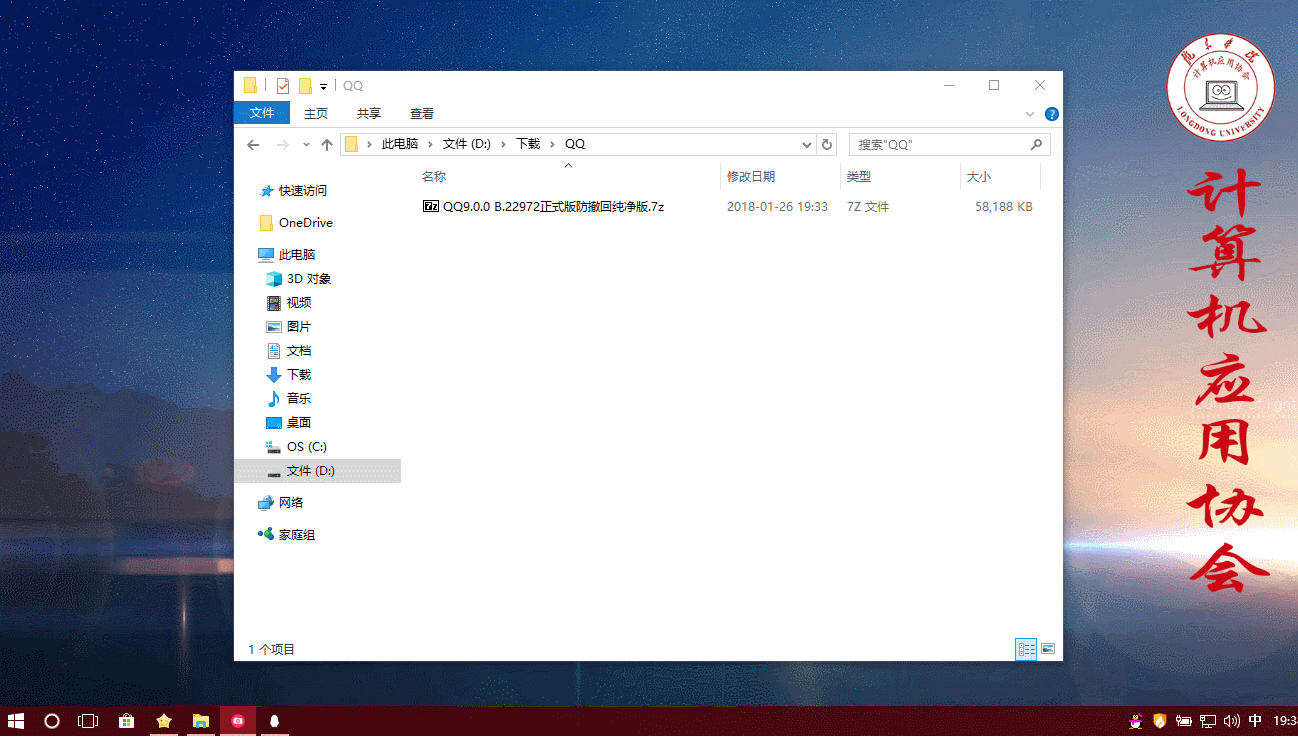The width and height of the screenshot is (1298, 740).
Task: Sort files by the 名称 column
Action: tap(568, 177)
